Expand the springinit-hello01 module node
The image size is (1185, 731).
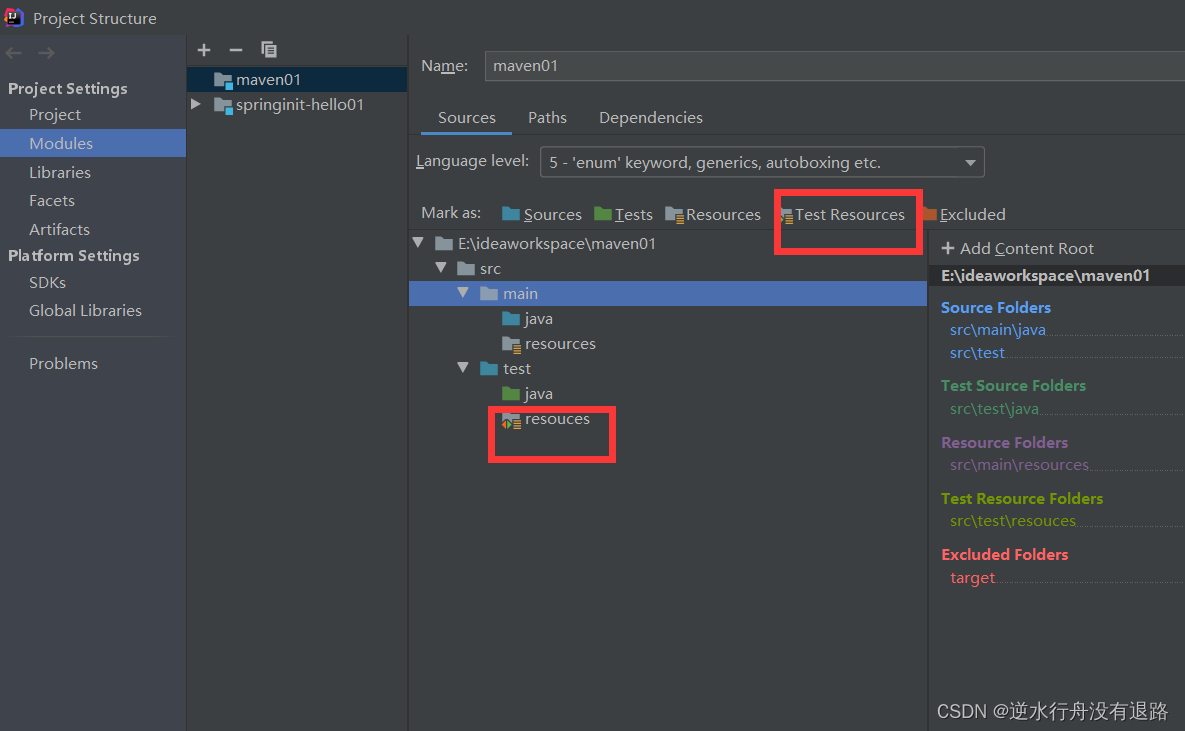196,104
